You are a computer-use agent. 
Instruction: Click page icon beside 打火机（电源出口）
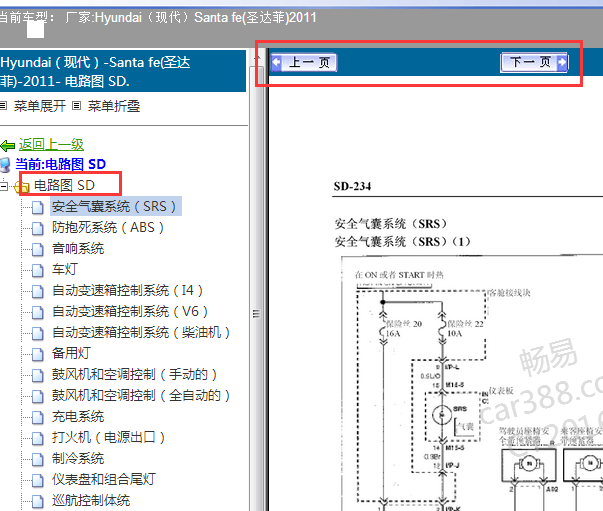(x=37, y=438)
